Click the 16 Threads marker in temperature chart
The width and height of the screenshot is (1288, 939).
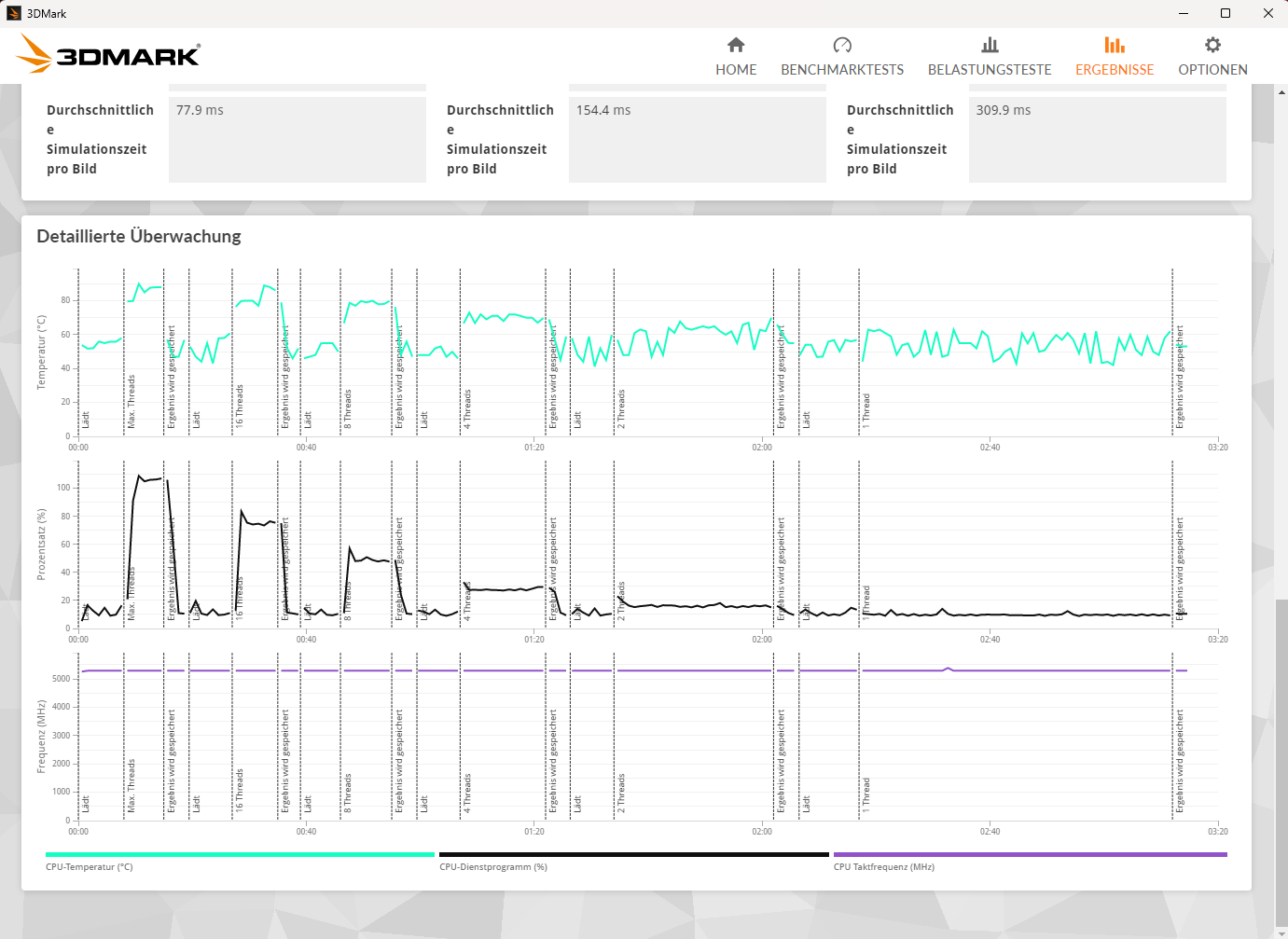point(240,407)
